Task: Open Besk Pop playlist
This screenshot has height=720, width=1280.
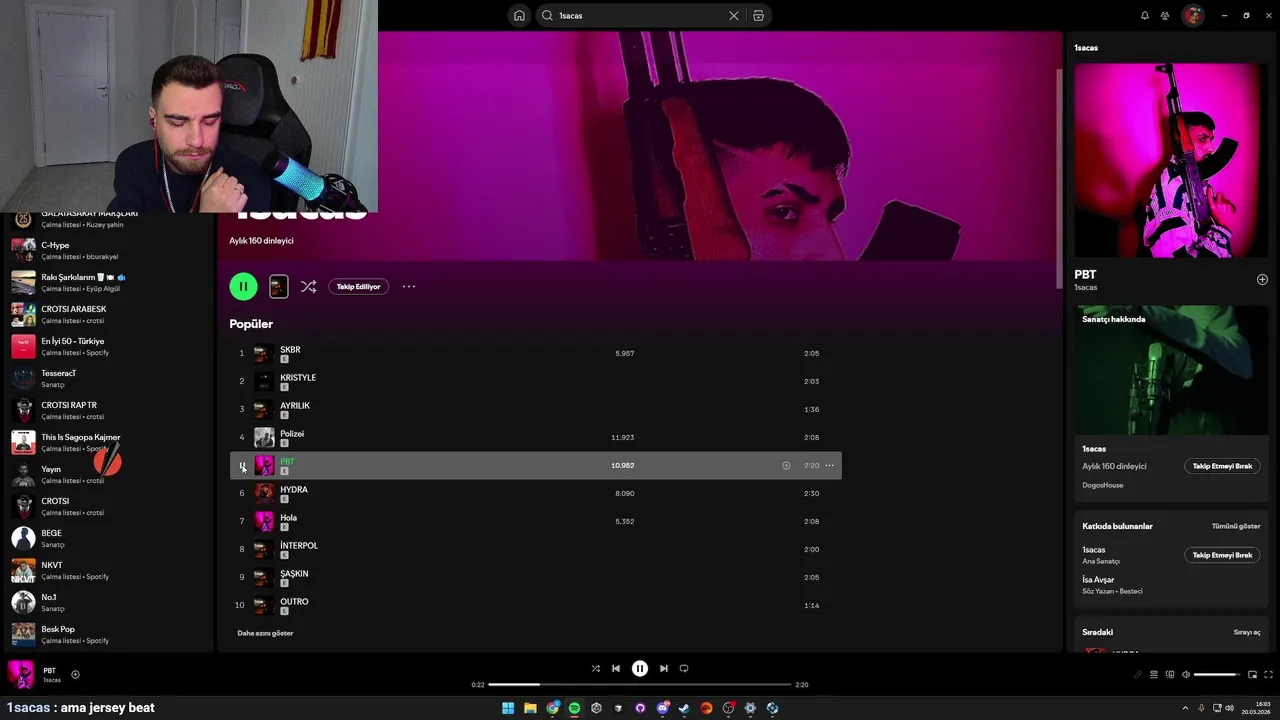Action: pyautogui.click(x=110, y=634)
